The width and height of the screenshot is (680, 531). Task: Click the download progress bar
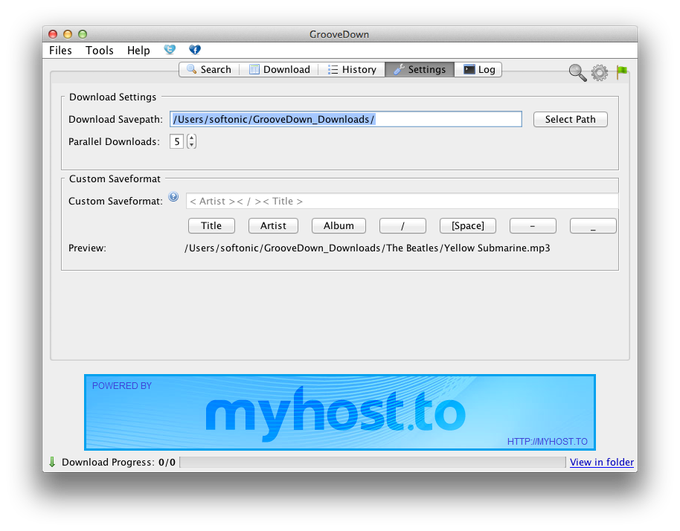click(373, 462)
